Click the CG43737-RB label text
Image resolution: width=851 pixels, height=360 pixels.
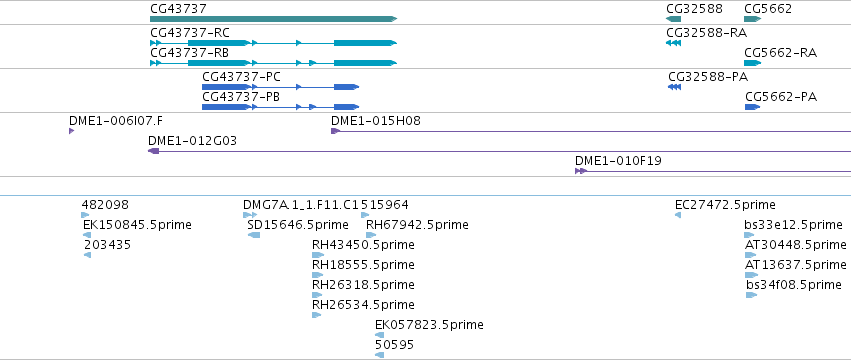tap(190, 53)
